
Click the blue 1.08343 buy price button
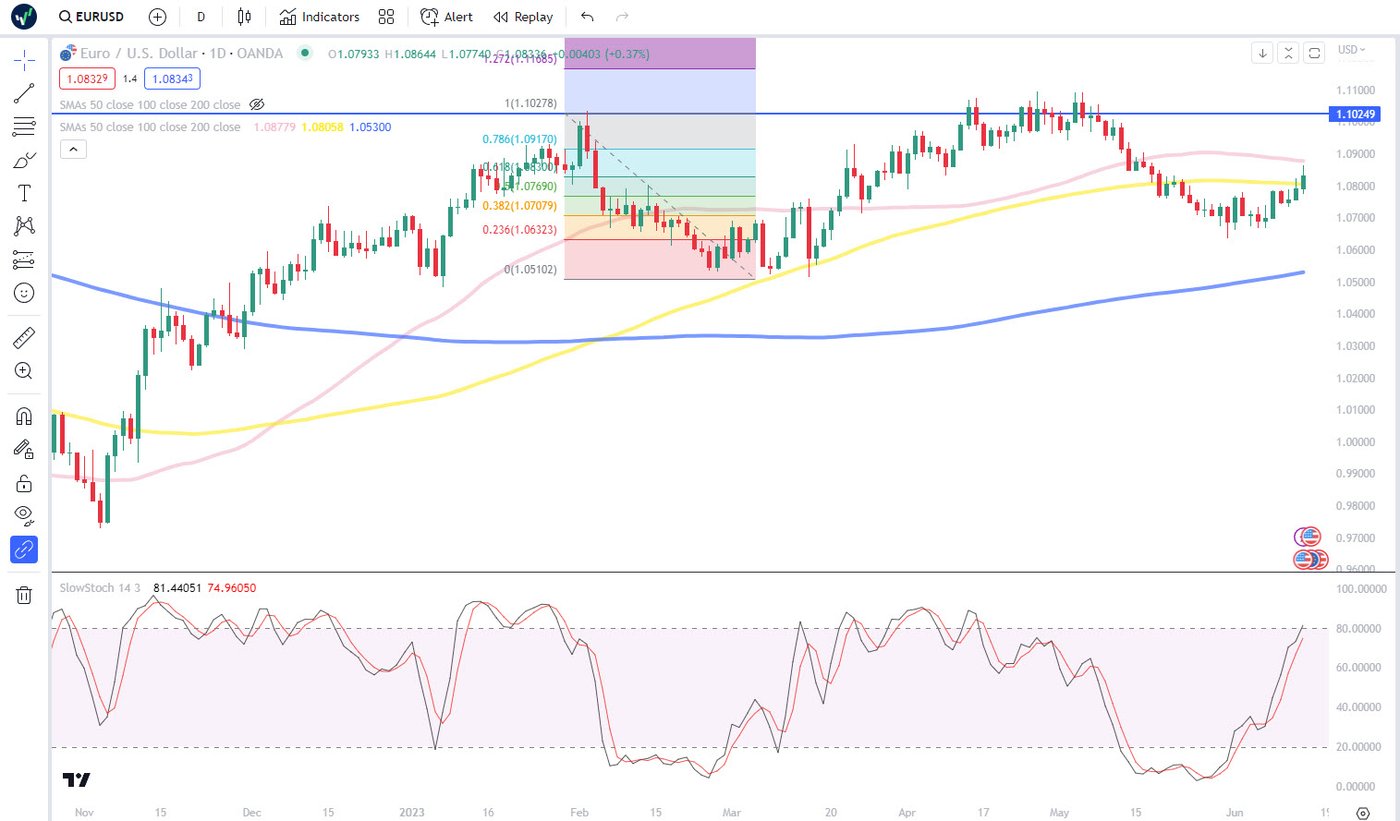(173, 78)
